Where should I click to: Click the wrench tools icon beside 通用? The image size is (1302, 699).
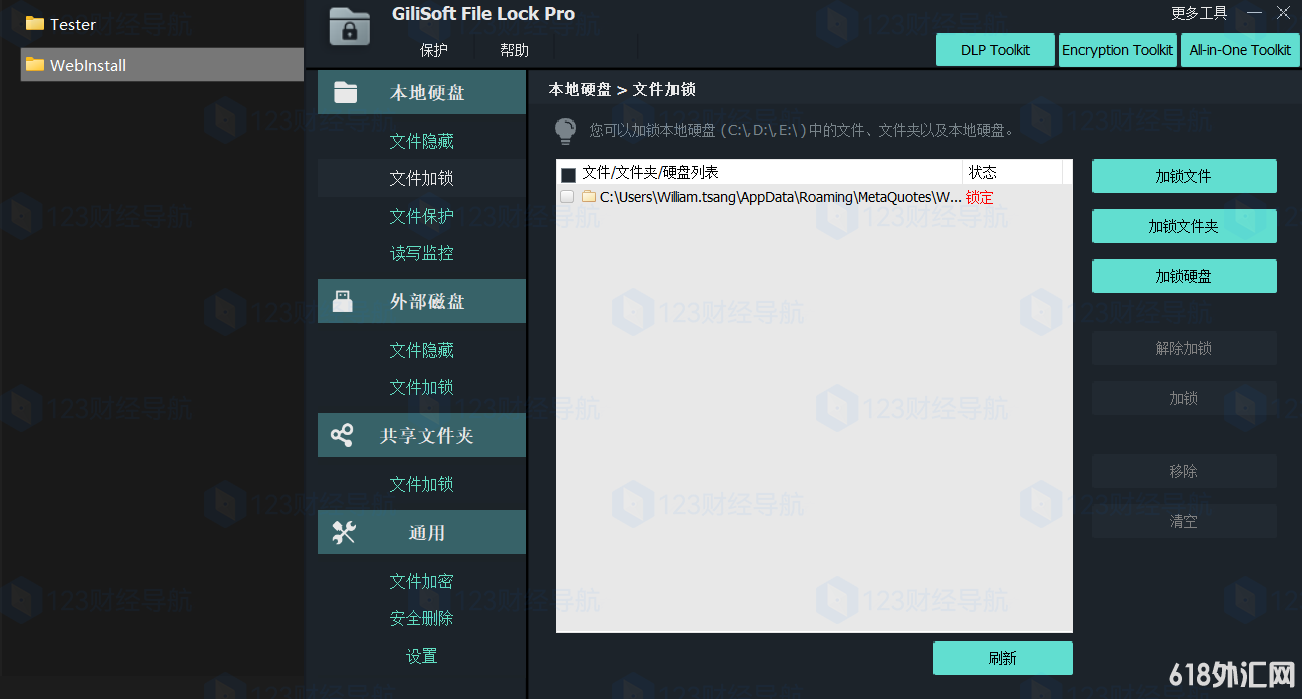(344, 532)
